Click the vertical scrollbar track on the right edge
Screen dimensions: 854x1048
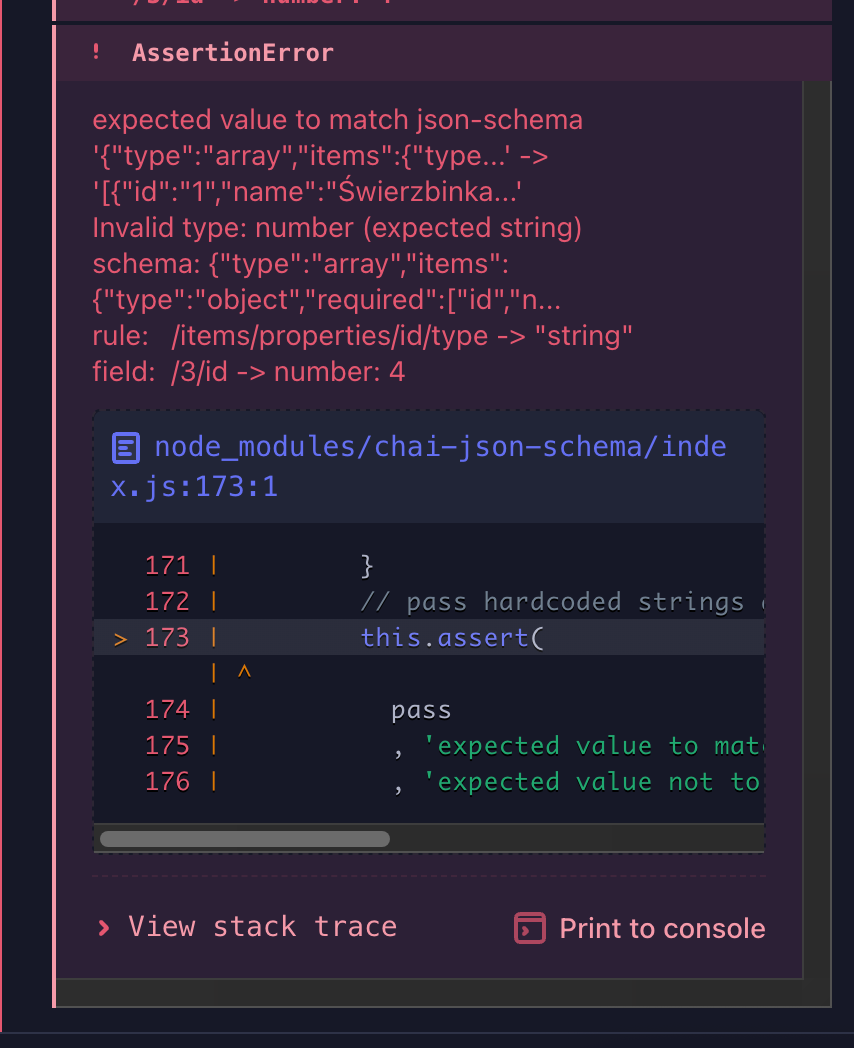[x=817, y=500]
